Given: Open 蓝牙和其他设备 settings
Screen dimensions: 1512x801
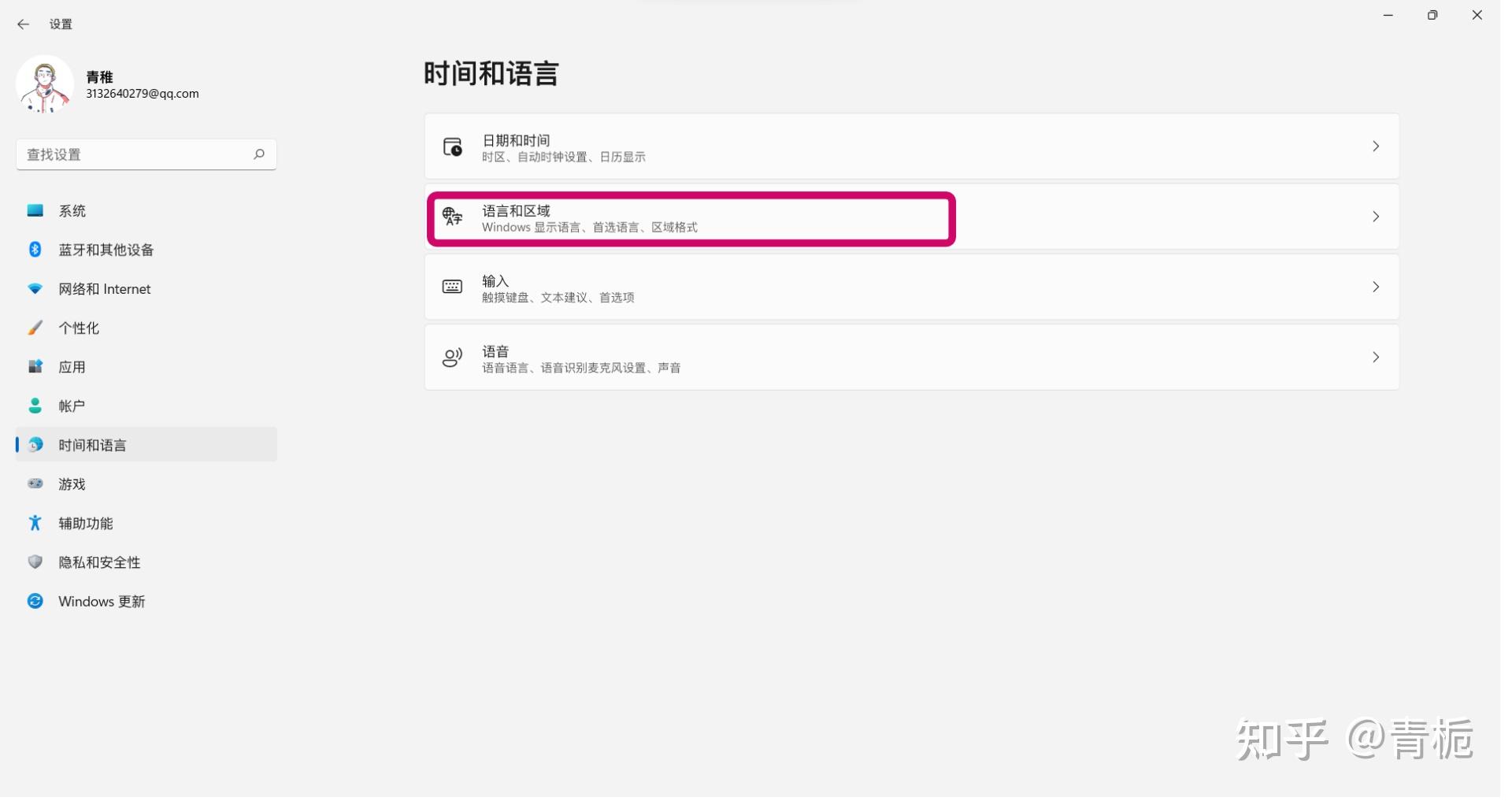Looking at the screenshot, I should click(35, 250).
